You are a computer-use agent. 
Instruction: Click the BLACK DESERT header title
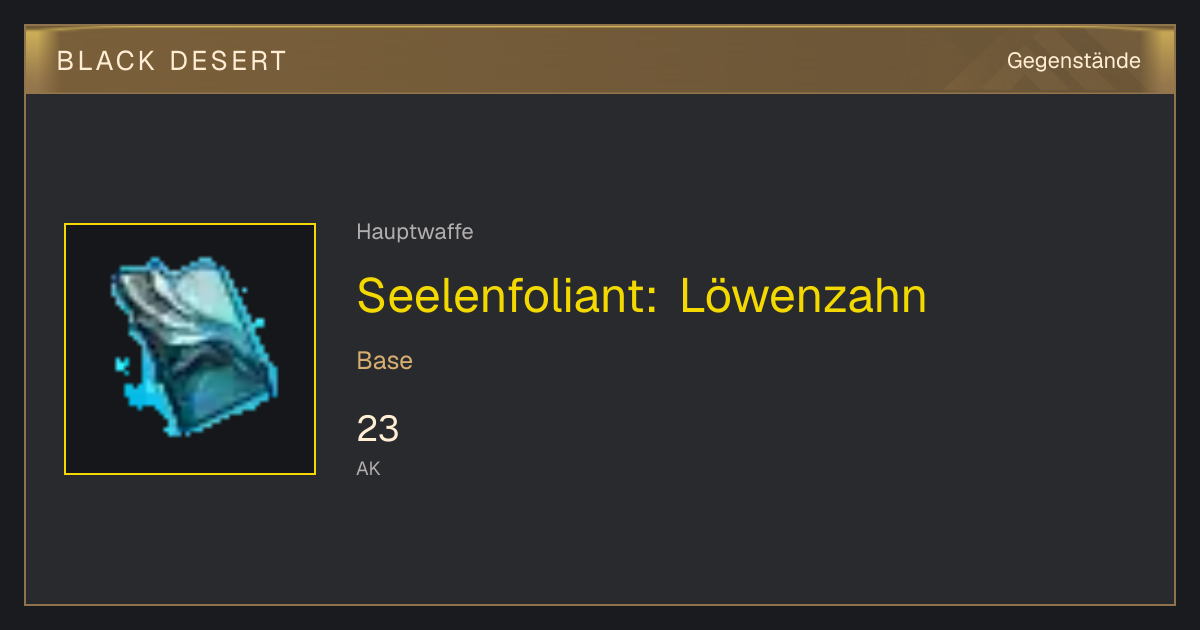click(x=172, y=61)
